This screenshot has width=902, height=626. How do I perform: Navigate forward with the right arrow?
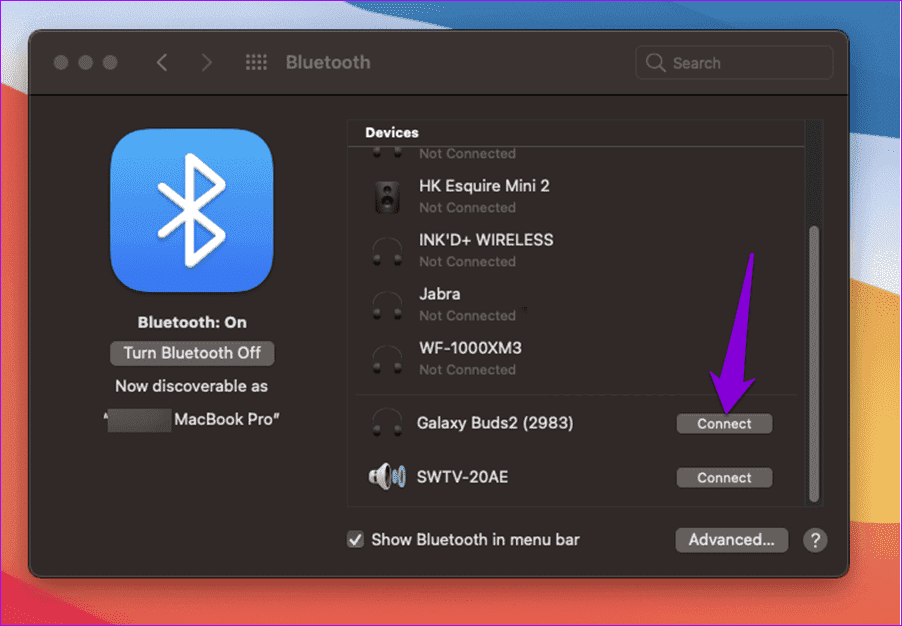[206, 62]
